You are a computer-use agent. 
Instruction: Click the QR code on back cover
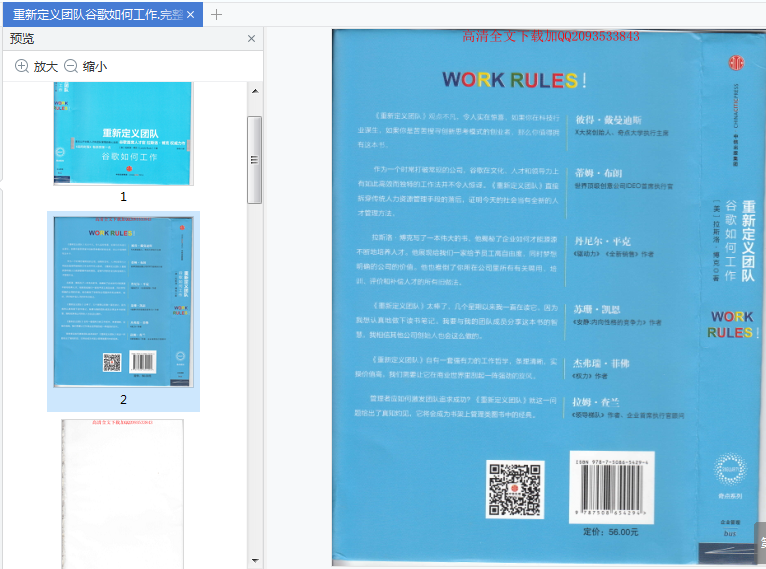point(515,489)
